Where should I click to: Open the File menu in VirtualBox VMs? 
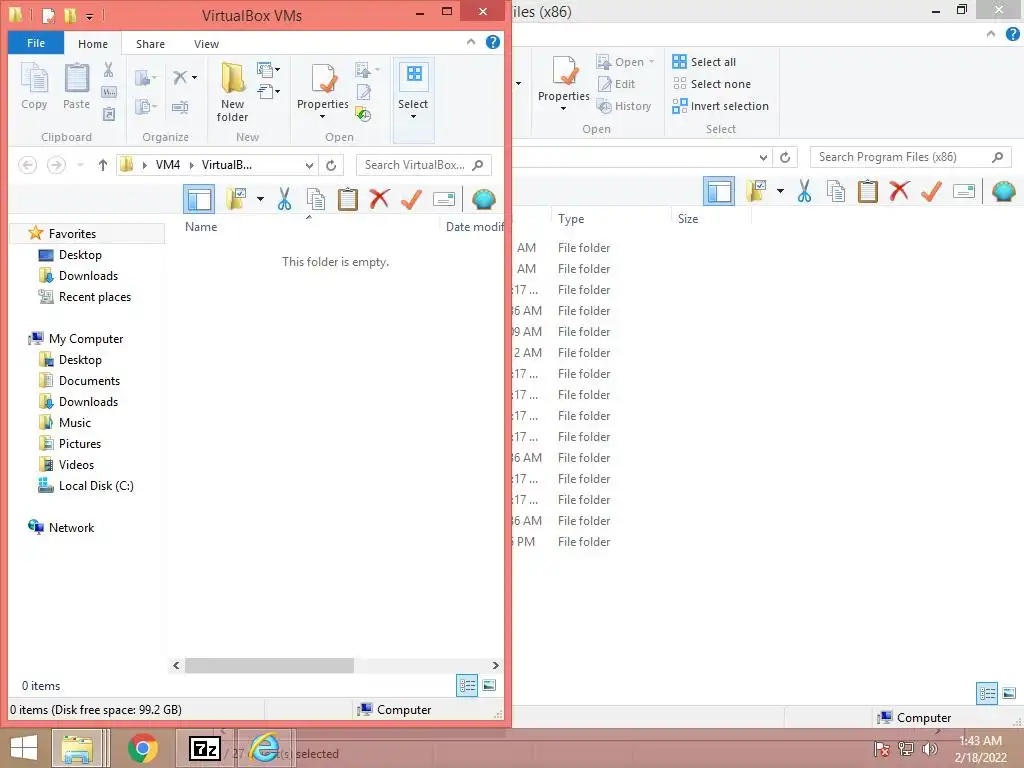[36, 43]
